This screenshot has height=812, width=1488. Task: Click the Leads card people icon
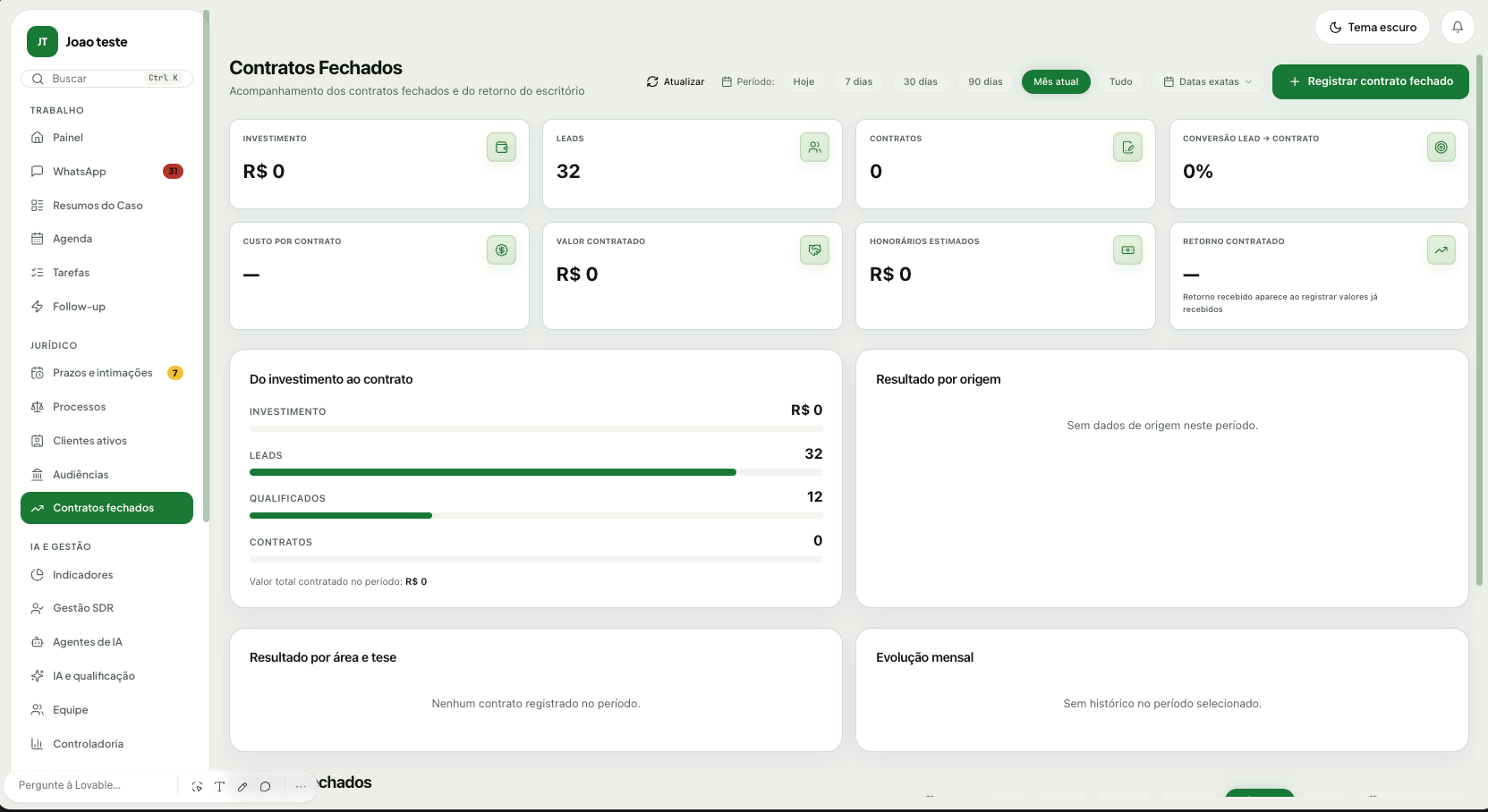tap(814, 147)
